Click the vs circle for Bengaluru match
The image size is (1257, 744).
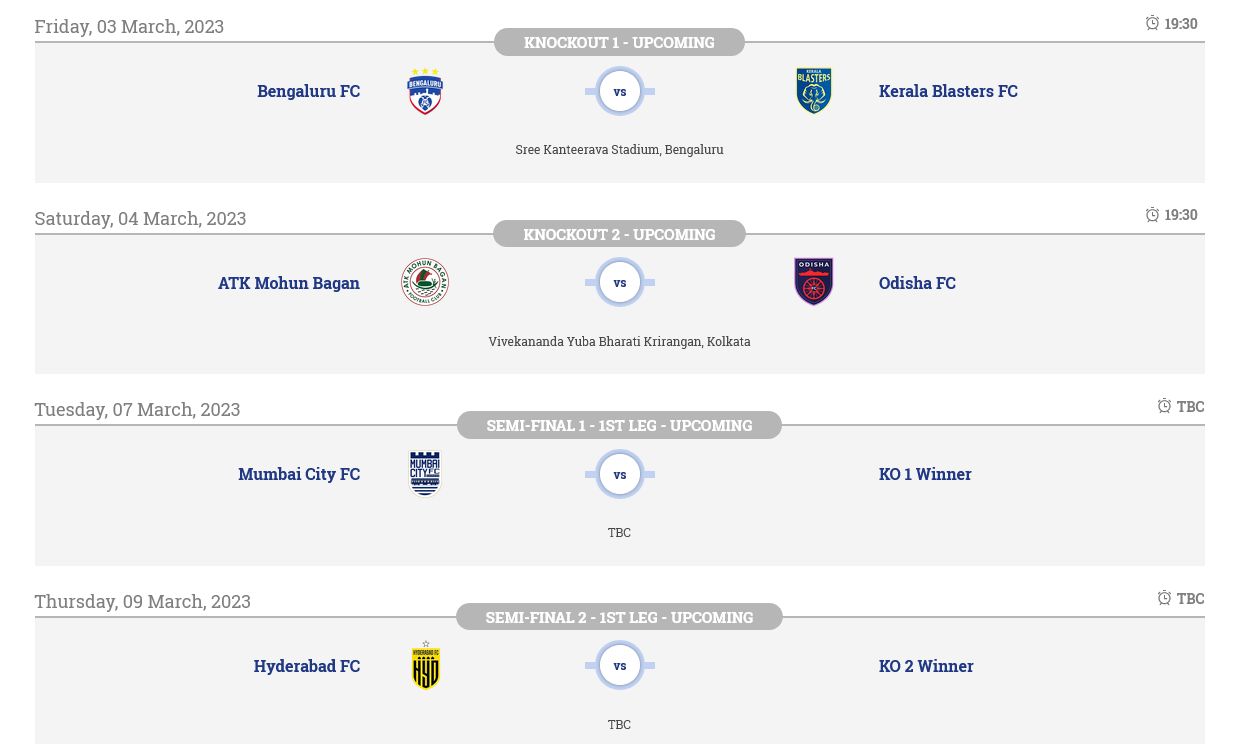point(620,92)
